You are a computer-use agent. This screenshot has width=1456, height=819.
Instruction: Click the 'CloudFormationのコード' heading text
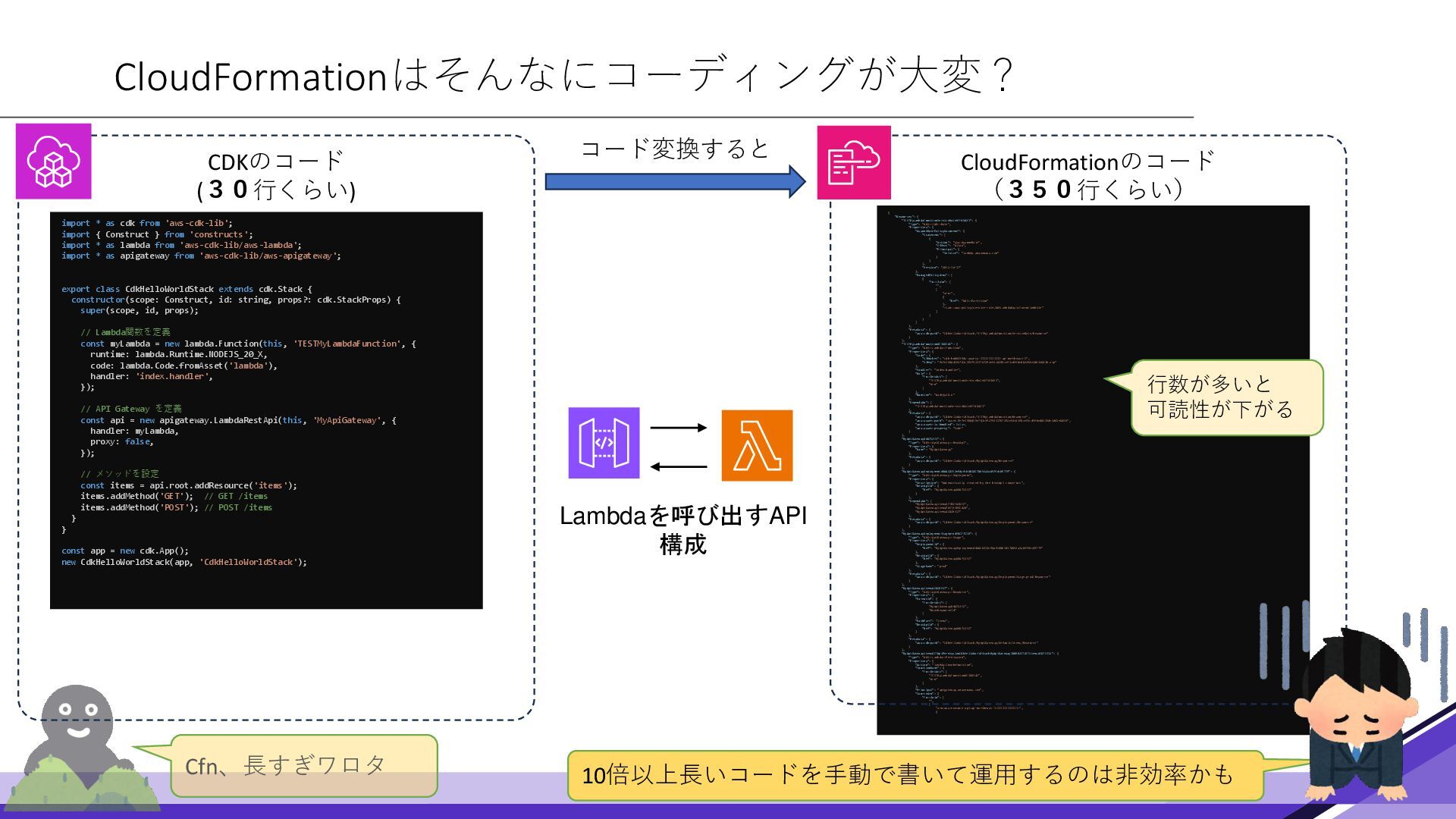pyautogui.click(x=1087, y=162)
